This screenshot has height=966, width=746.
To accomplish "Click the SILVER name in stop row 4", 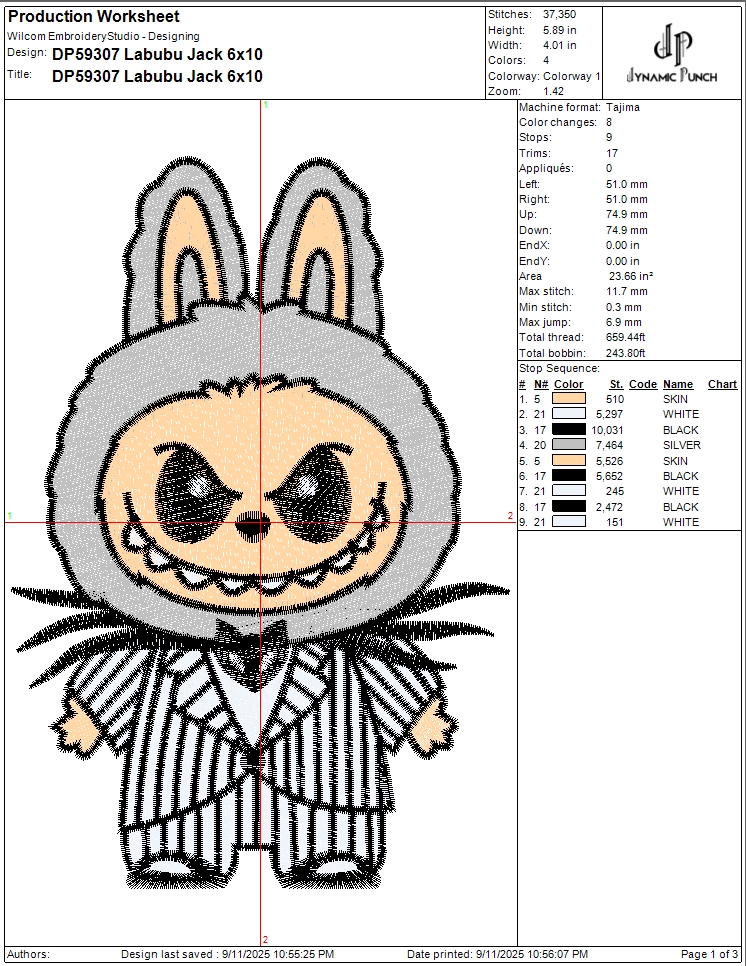I will coord(681,445).
